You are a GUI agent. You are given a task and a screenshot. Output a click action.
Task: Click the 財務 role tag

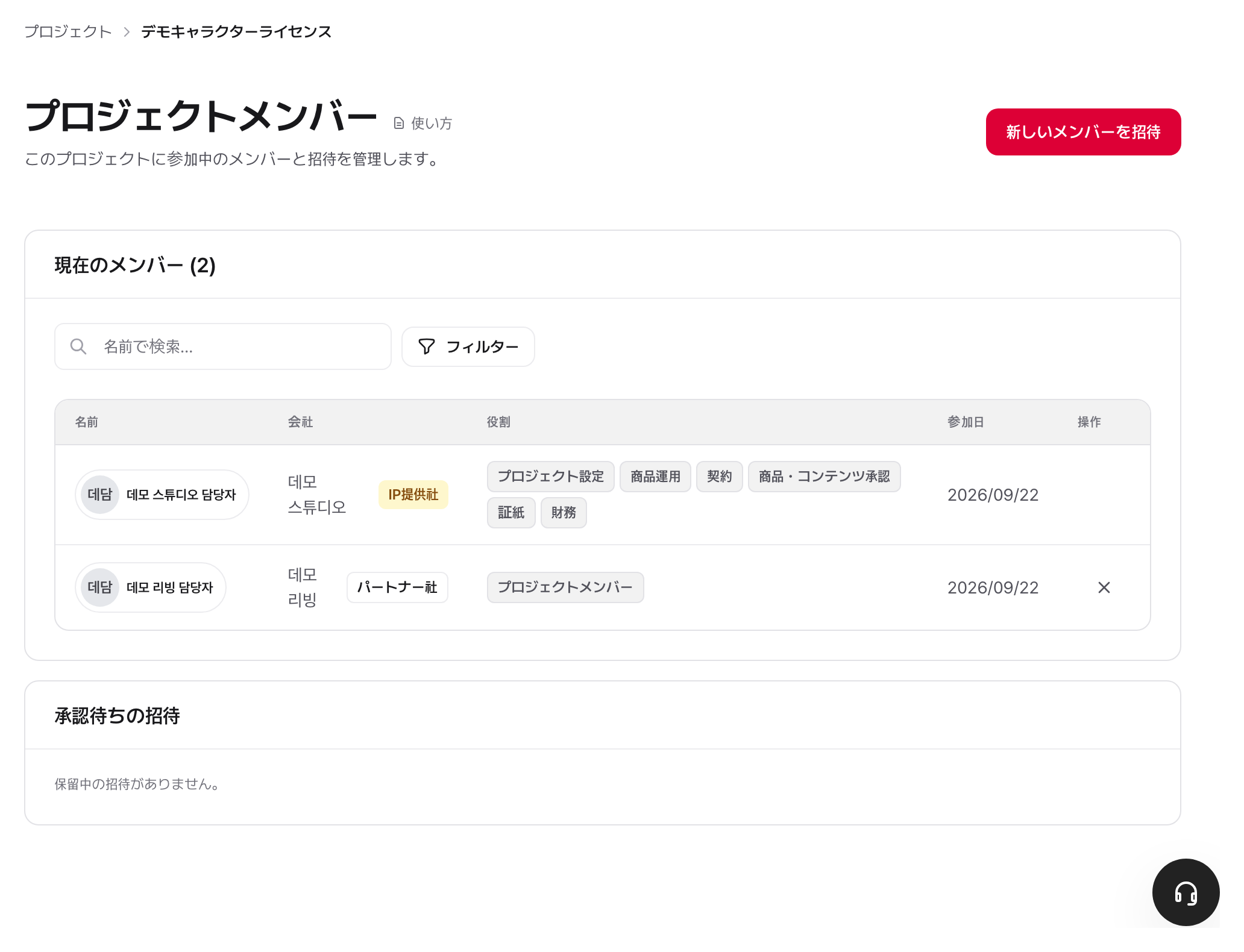564,513
